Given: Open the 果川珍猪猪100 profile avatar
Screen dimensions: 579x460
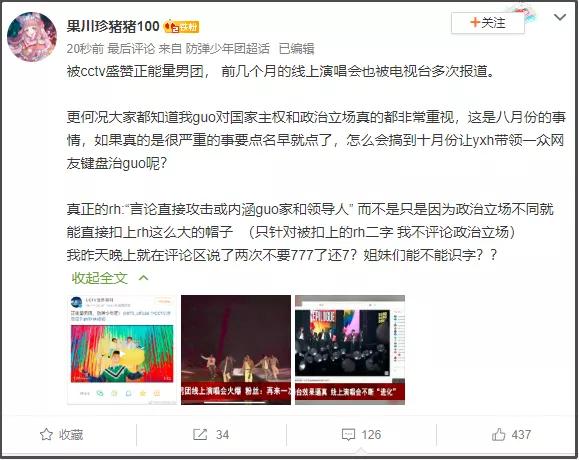Looking at the screenshot, I should point(32,37).
